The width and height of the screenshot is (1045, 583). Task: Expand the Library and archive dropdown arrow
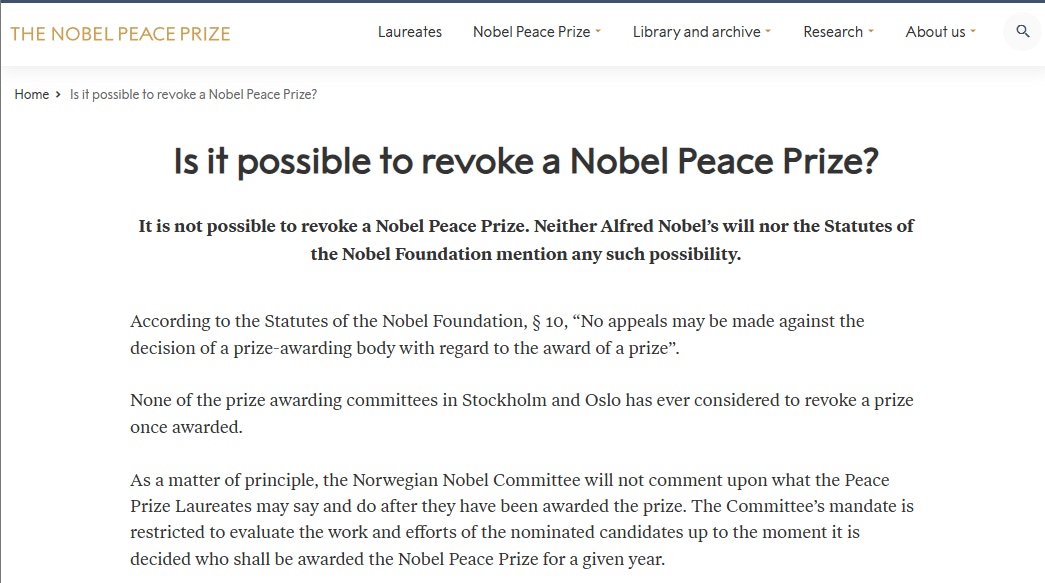[x=768, y=32]
